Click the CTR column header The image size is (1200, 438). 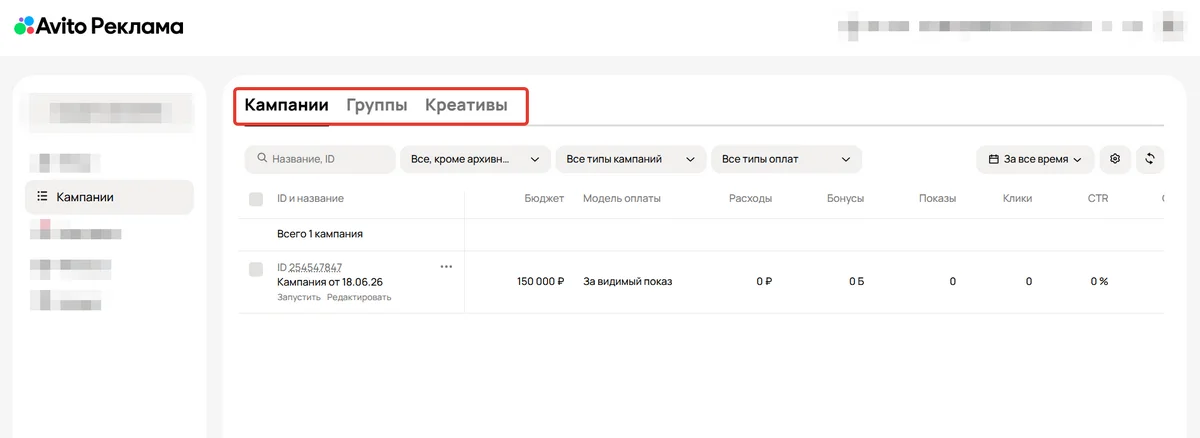[1098, 199]
